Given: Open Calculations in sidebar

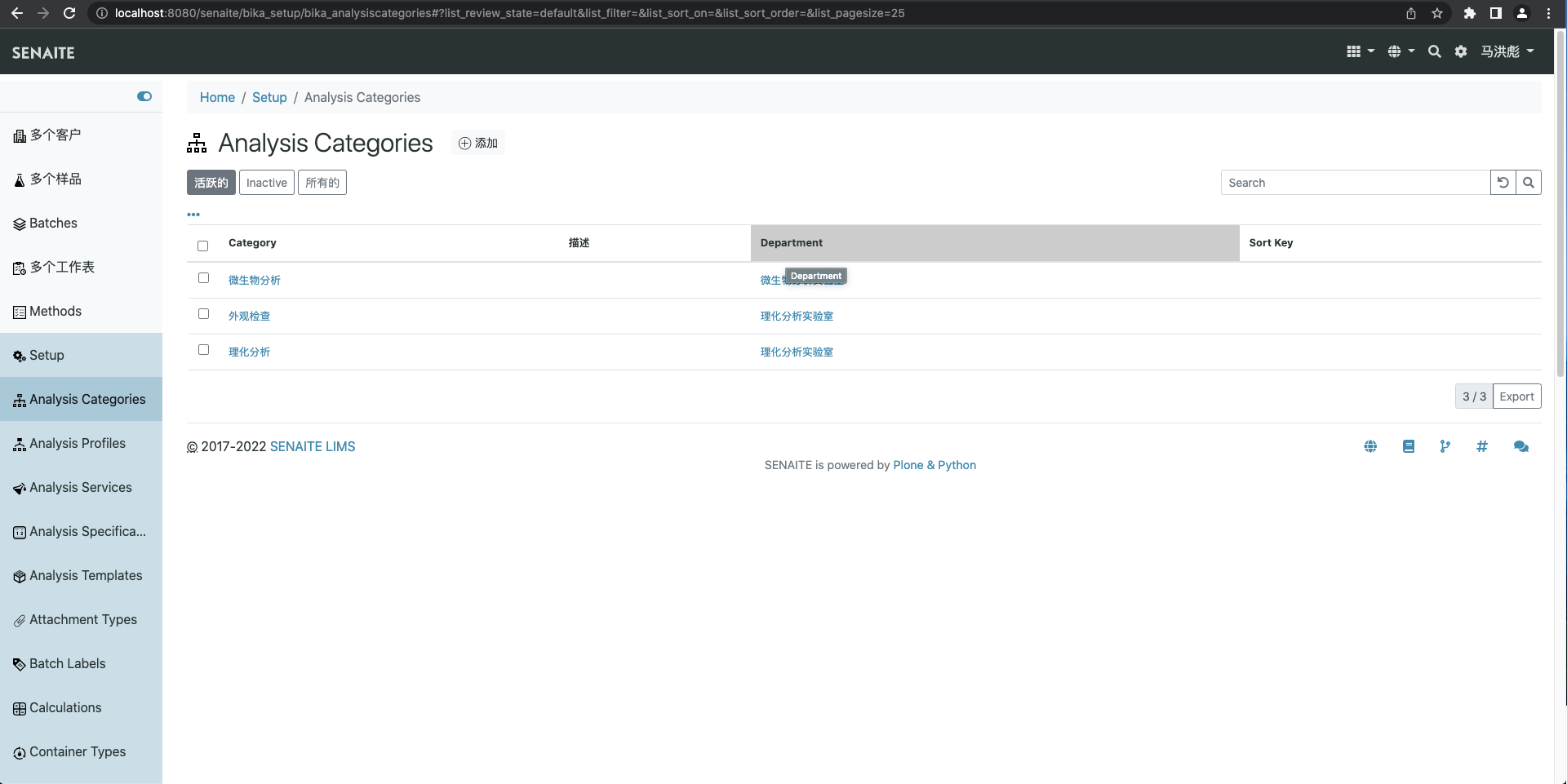Looking at the screenshot, I should pyautogui.click(x=81, y=707).
